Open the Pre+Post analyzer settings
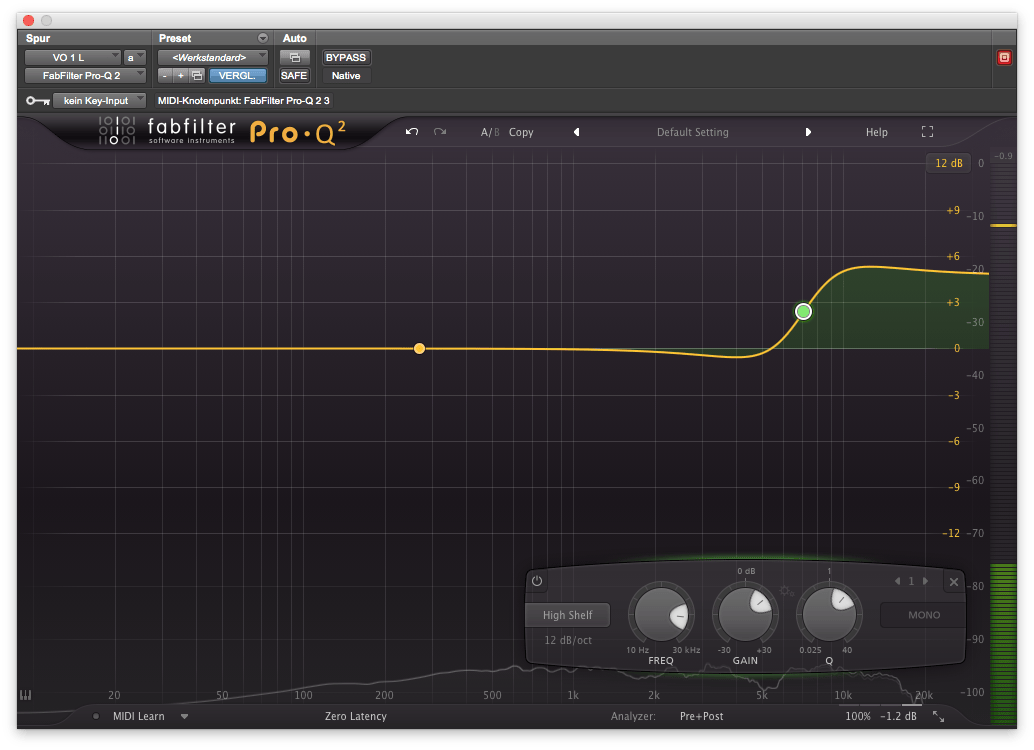 [x=701, y=716]
